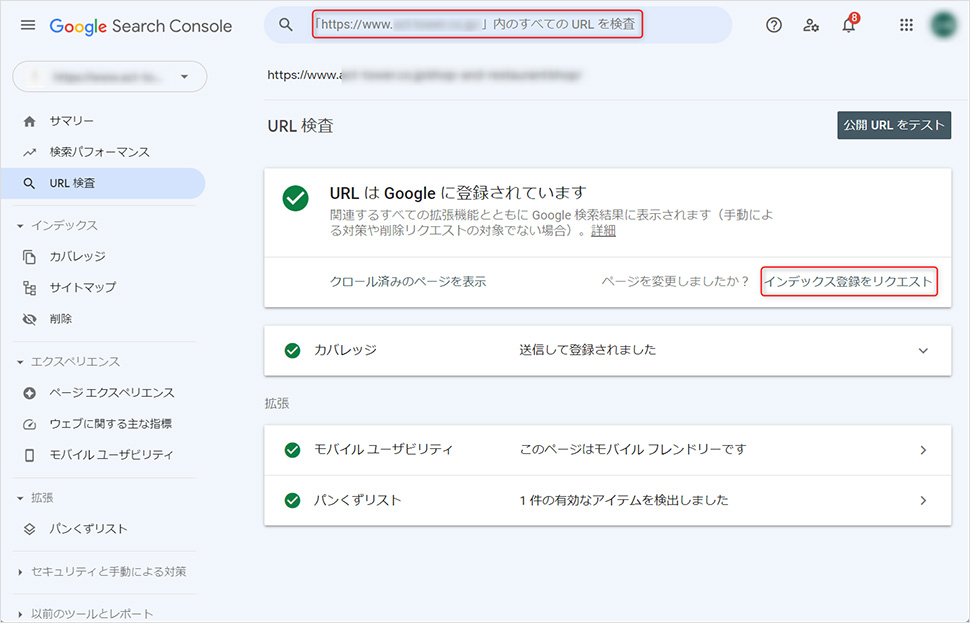The image size is (970, 623).
Task: Click green check beside URL は Google に登録されています
Action: pyautogui.click(x=296, y=198)
